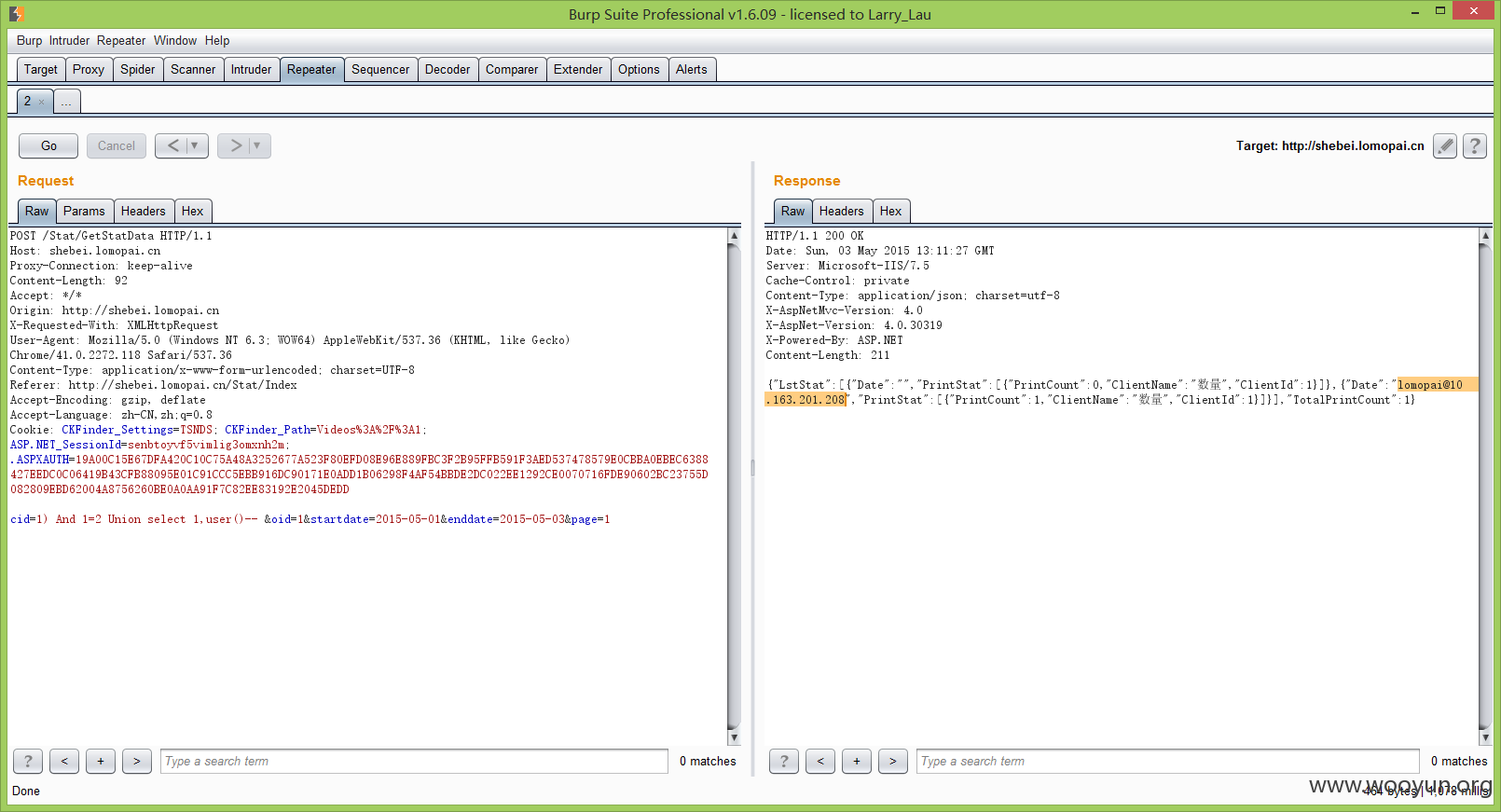This screenshot has width=1501, height=812.
Task: Go to previous match in request search
Action: 64,762
